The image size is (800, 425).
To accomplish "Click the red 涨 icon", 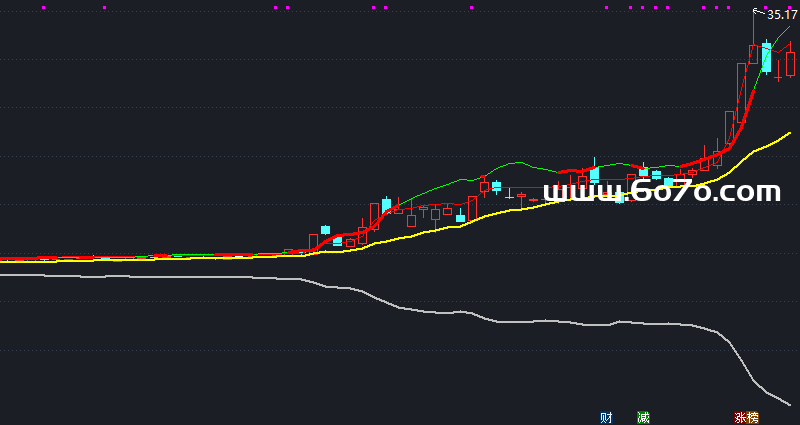I will click(x=740, y=417).
